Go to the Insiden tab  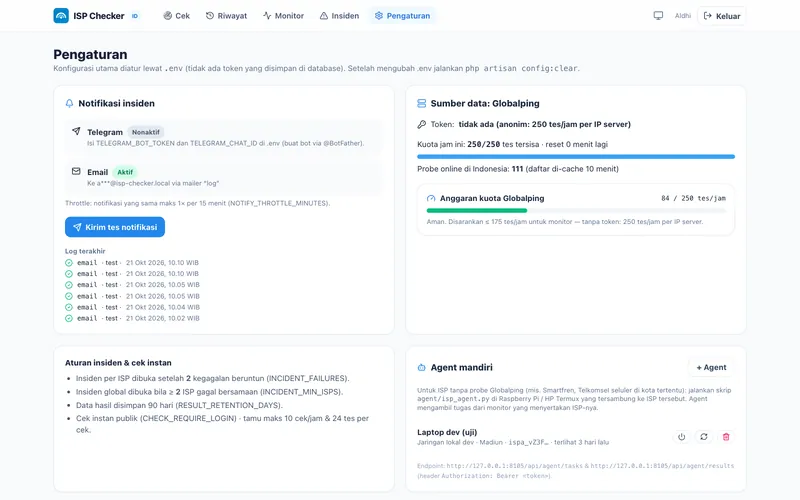(339, 16)
